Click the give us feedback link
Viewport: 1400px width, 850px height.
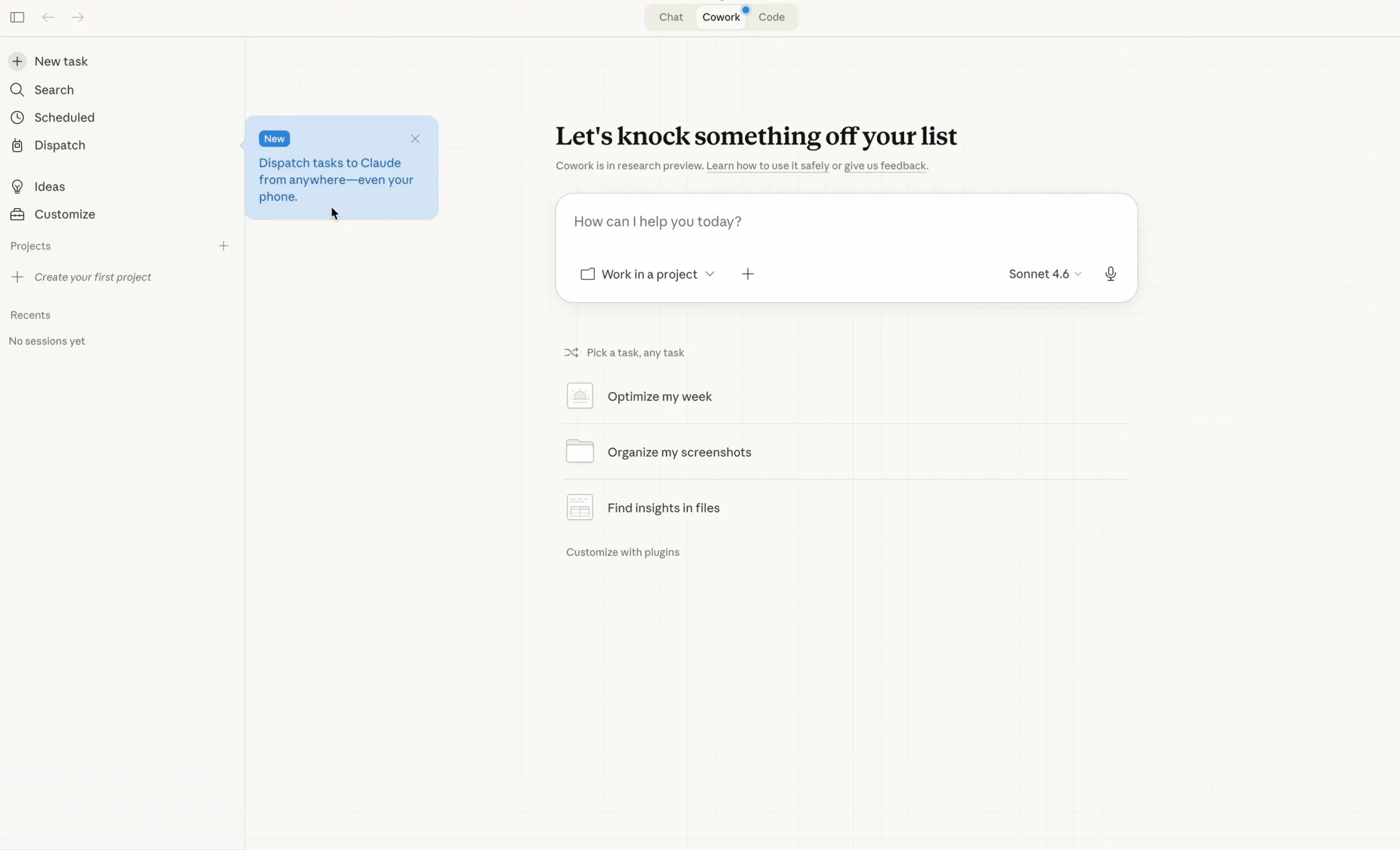[885, 166]
